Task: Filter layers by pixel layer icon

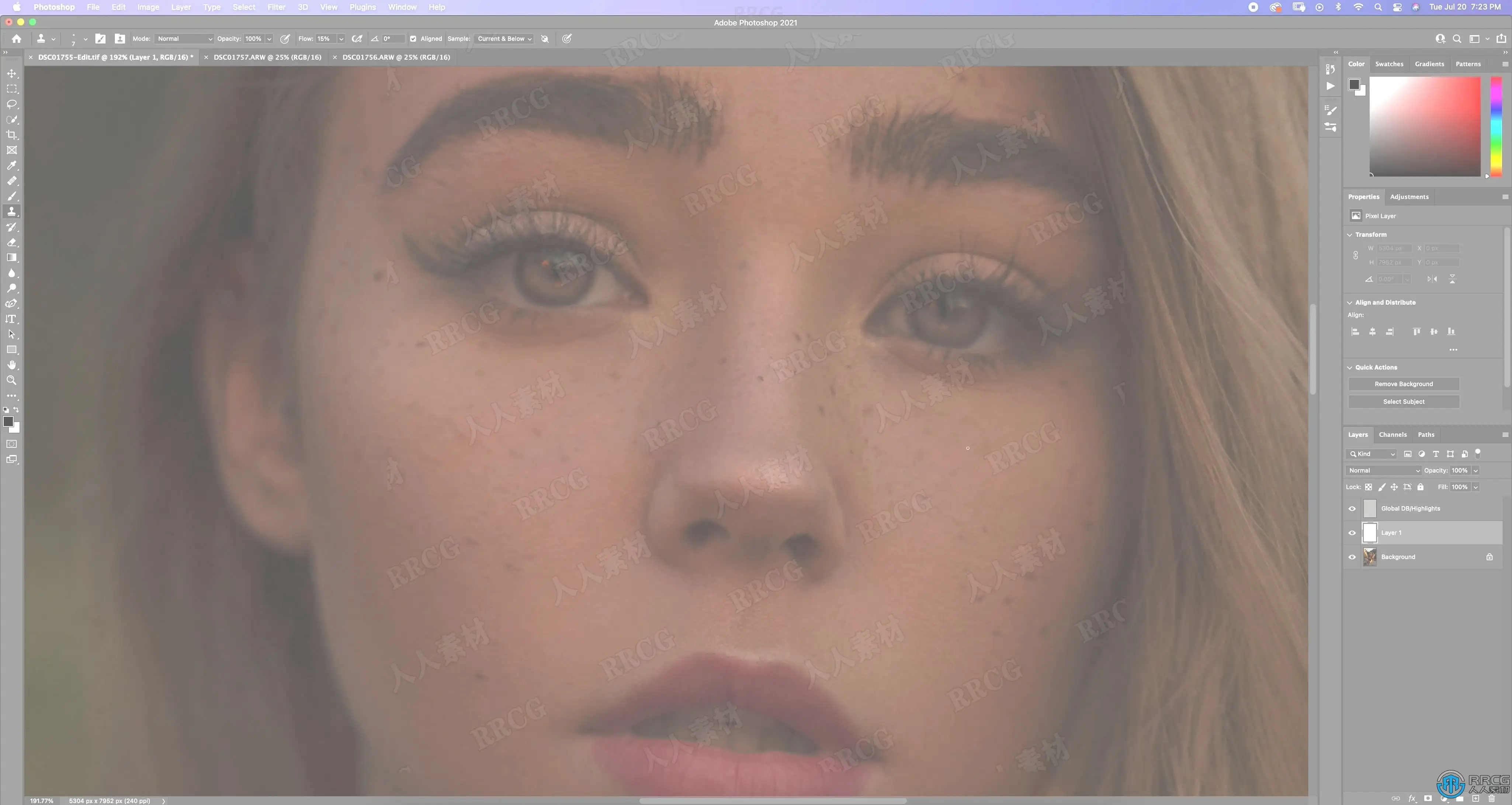Action: click(1408, 454)
